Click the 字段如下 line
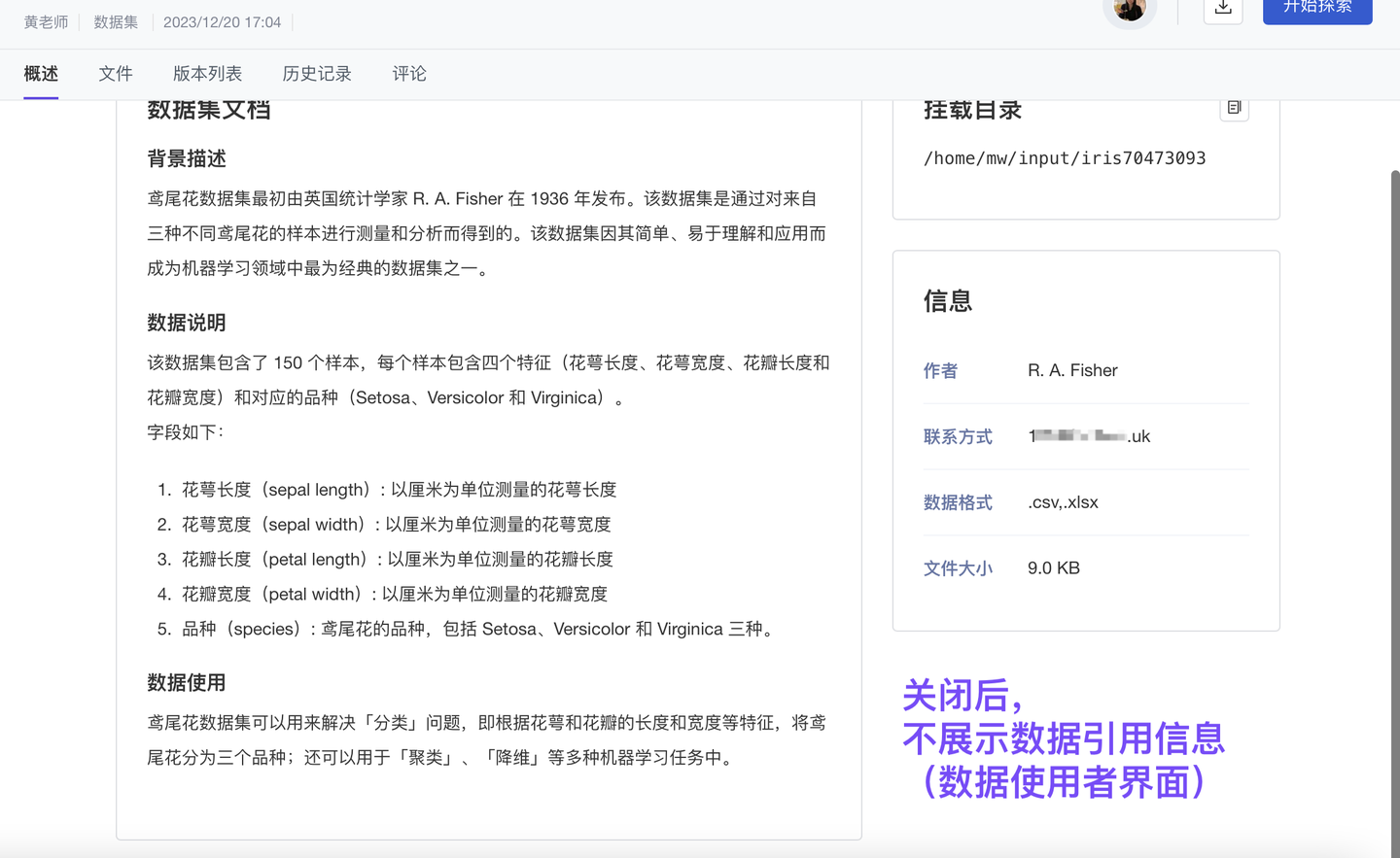The width and height of the screenshot is (1400, 858). tap(186, 432)
